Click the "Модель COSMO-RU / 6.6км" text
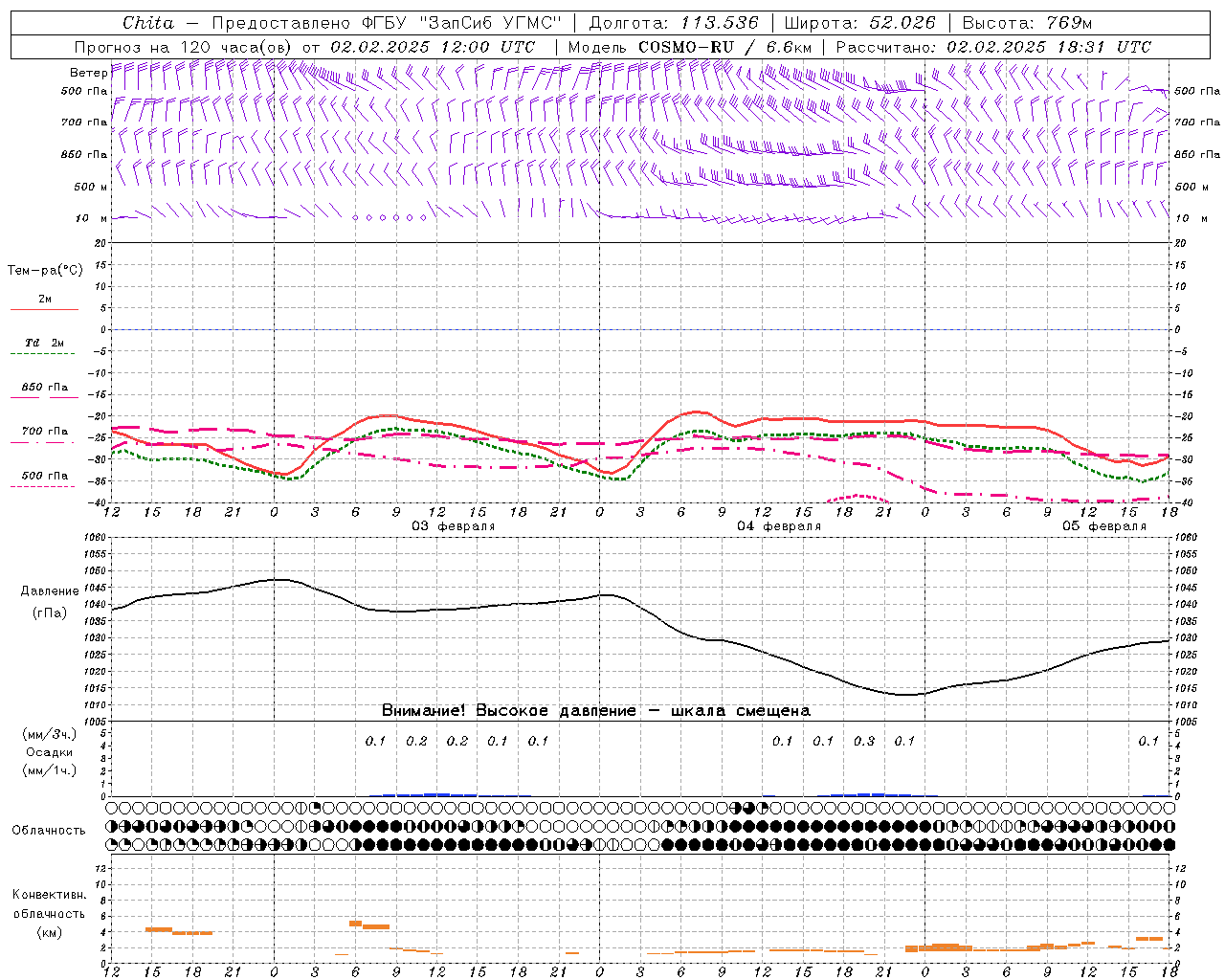 [x=690, y=47]
